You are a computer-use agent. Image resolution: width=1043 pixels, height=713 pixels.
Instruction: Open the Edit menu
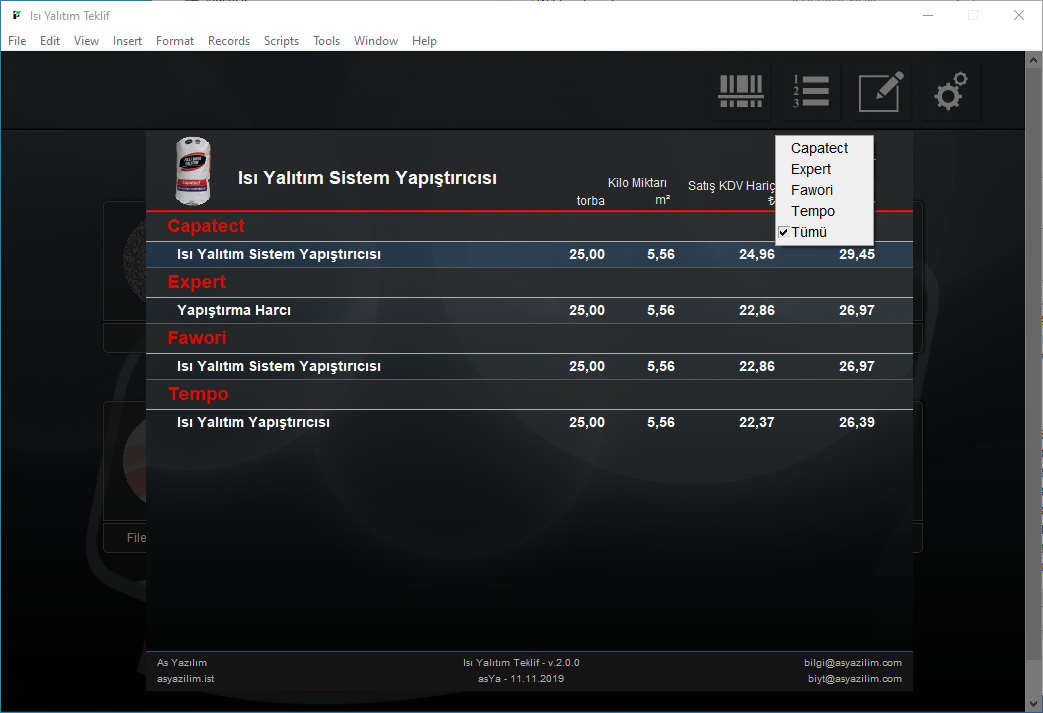(50, 41)
